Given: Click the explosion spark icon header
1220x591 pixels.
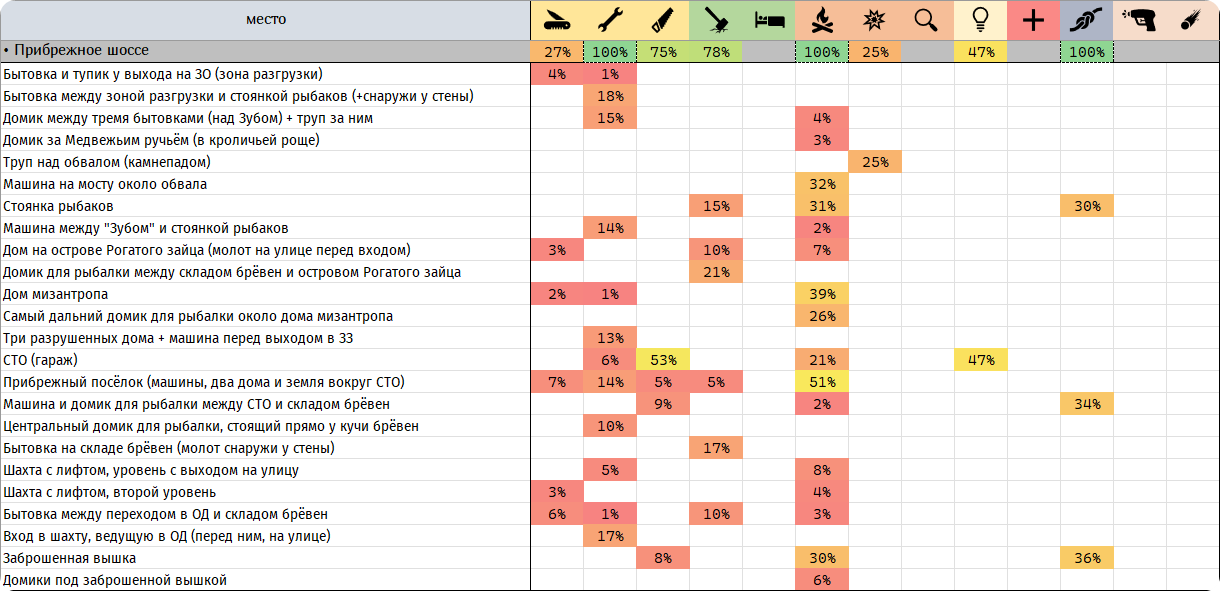Looking at the screenshot, I should (x=875, y=20).
